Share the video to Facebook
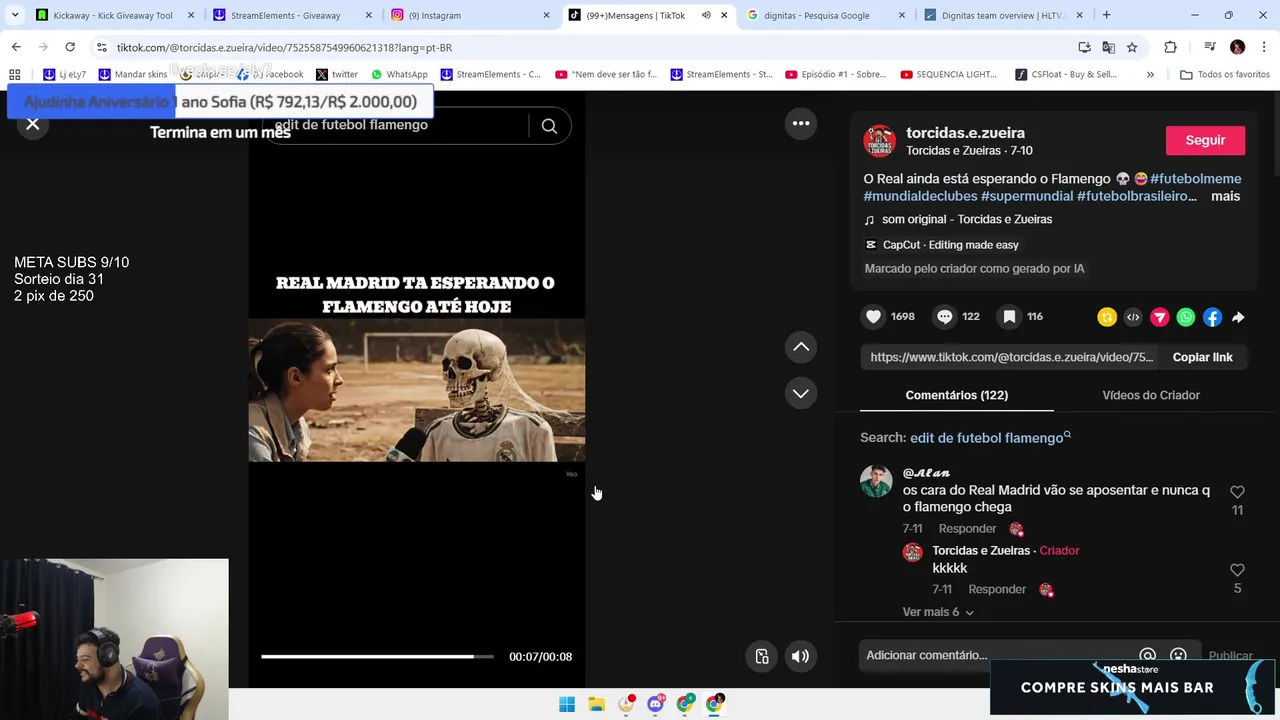 click(1212, 317)
